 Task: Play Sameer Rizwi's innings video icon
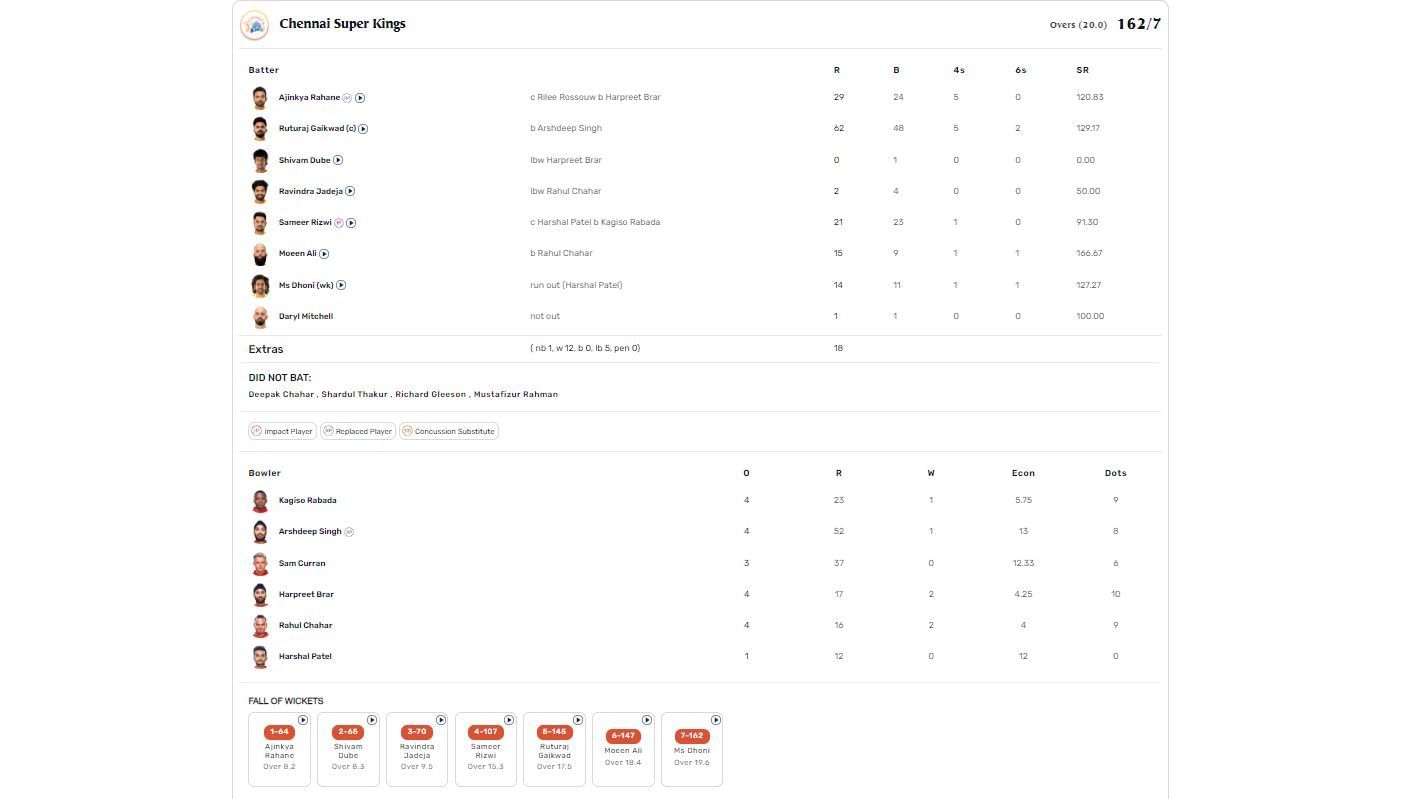point(351,223)
